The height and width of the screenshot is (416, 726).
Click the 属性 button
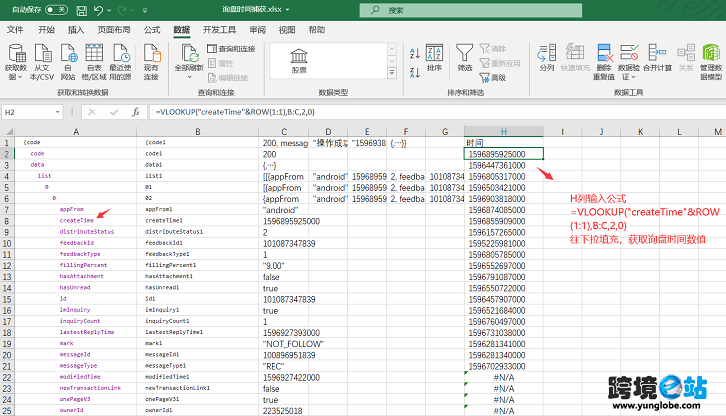pyautogui.click(x=221, y=63)
